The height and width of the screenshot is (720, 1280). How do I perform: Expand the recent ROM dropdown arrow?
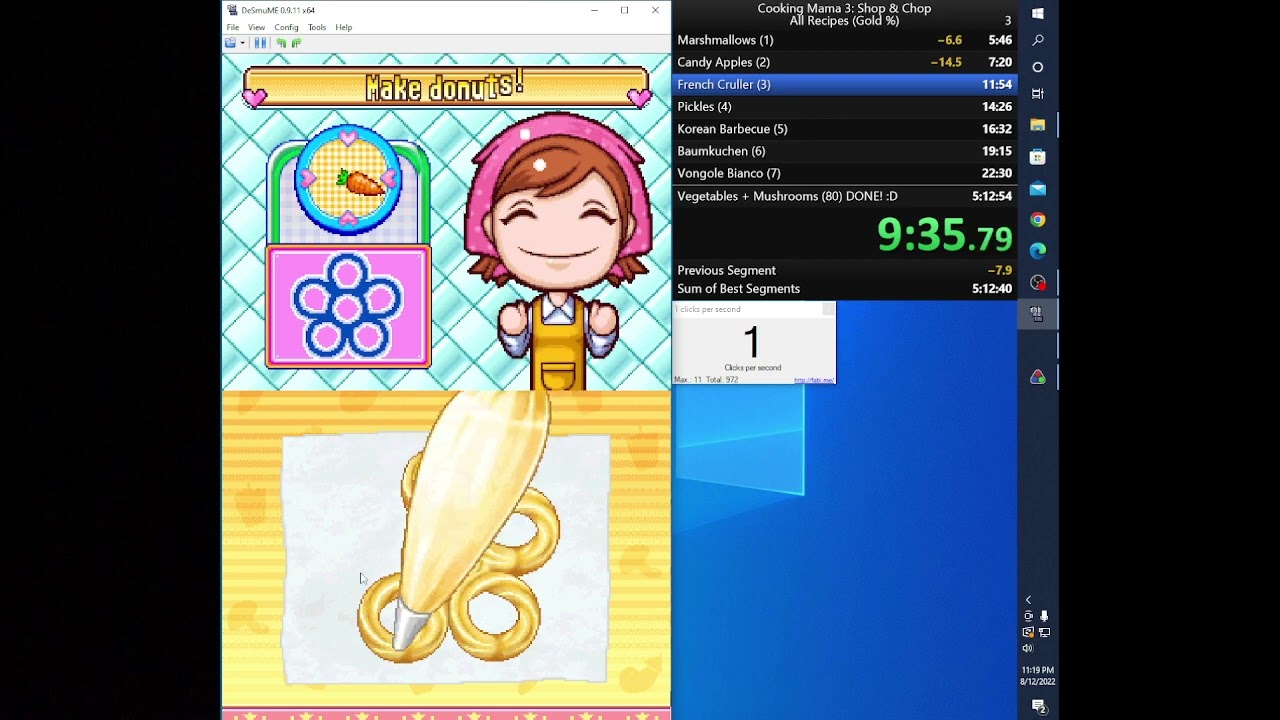242,43
